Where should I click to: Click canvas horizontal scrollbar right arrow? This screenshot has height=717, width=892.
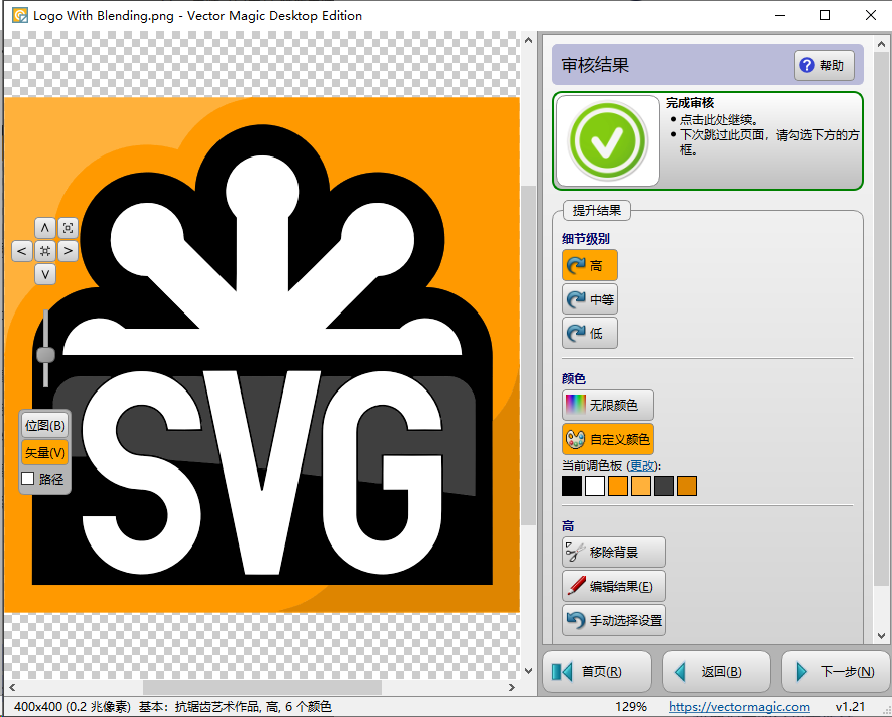tap(511, 687)
